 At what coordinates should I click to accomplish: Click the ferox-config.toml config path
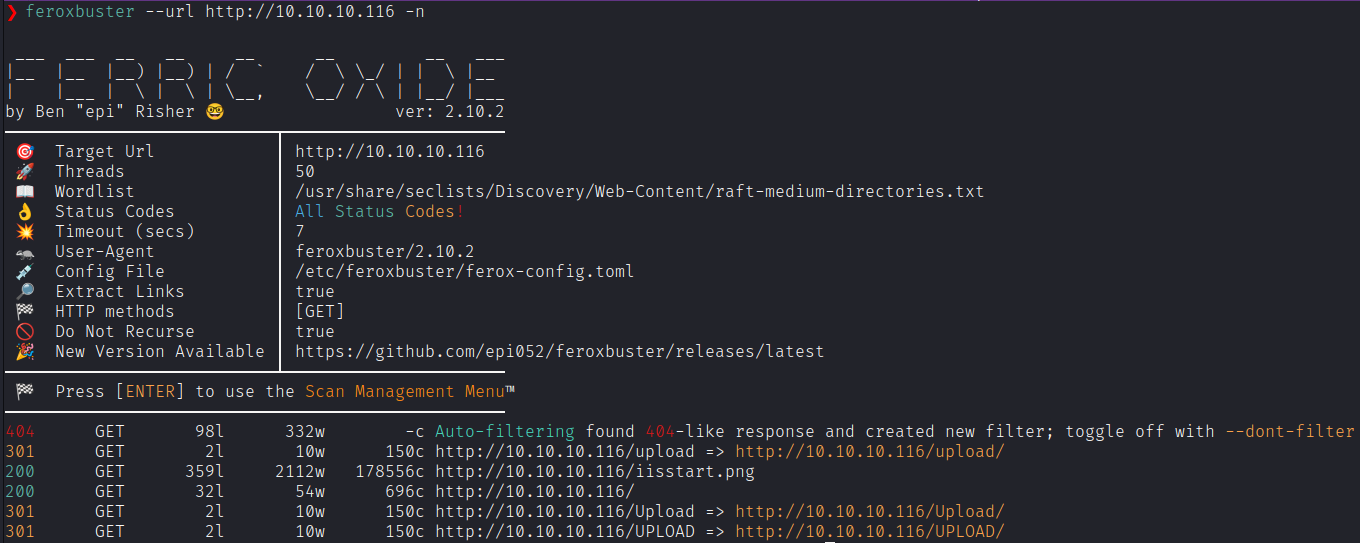465,272
